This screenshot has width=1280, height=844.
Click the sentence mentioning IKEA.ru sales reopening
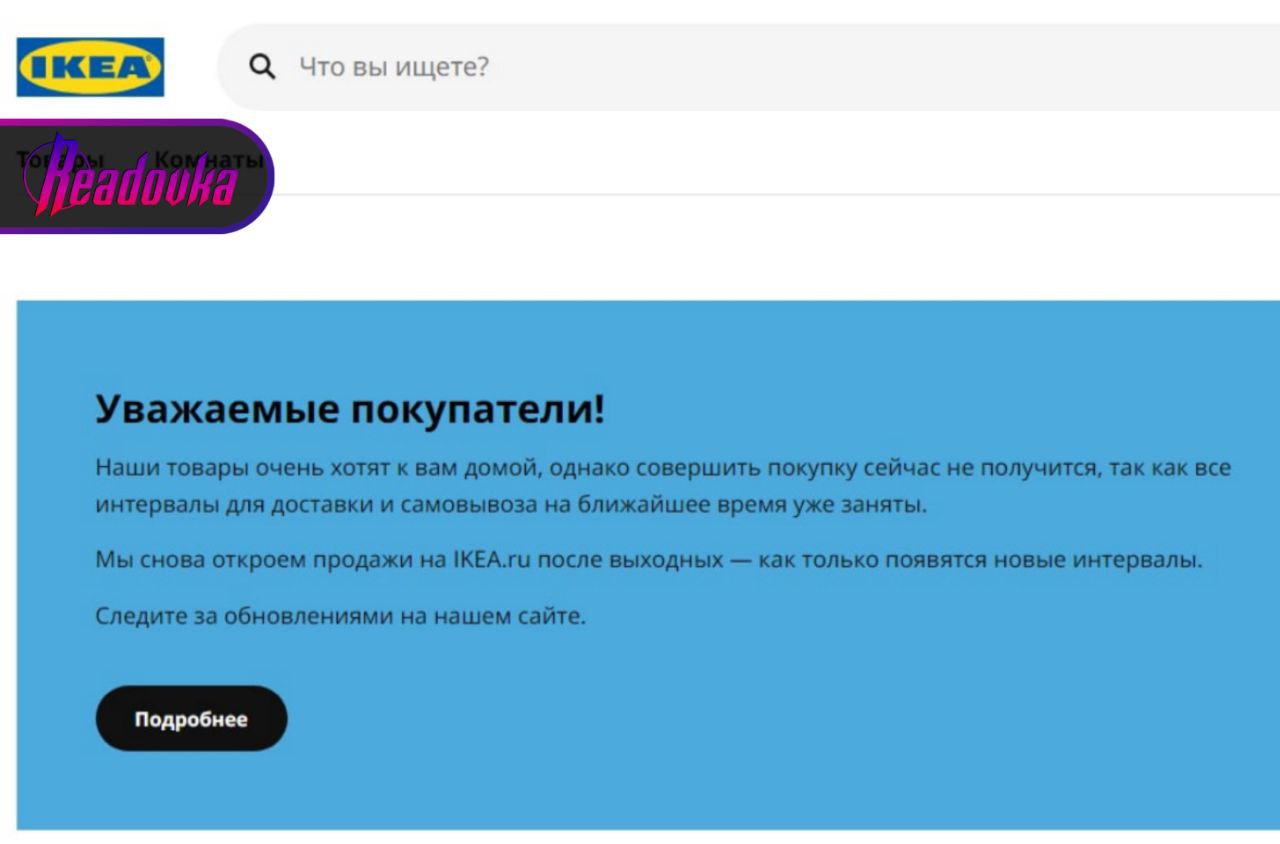click(x=649, y=560)
